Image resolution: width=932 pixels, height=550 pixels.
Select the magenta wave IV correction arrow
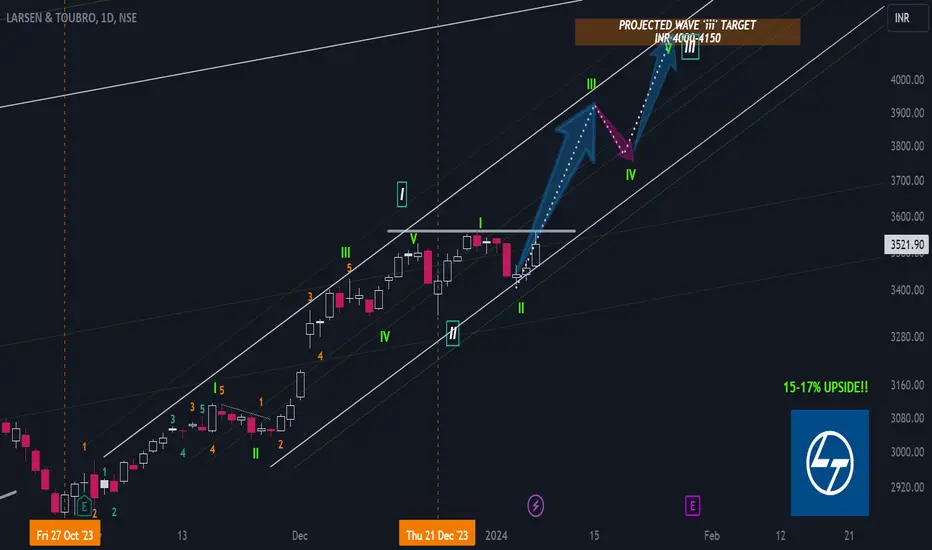(615, 134)
